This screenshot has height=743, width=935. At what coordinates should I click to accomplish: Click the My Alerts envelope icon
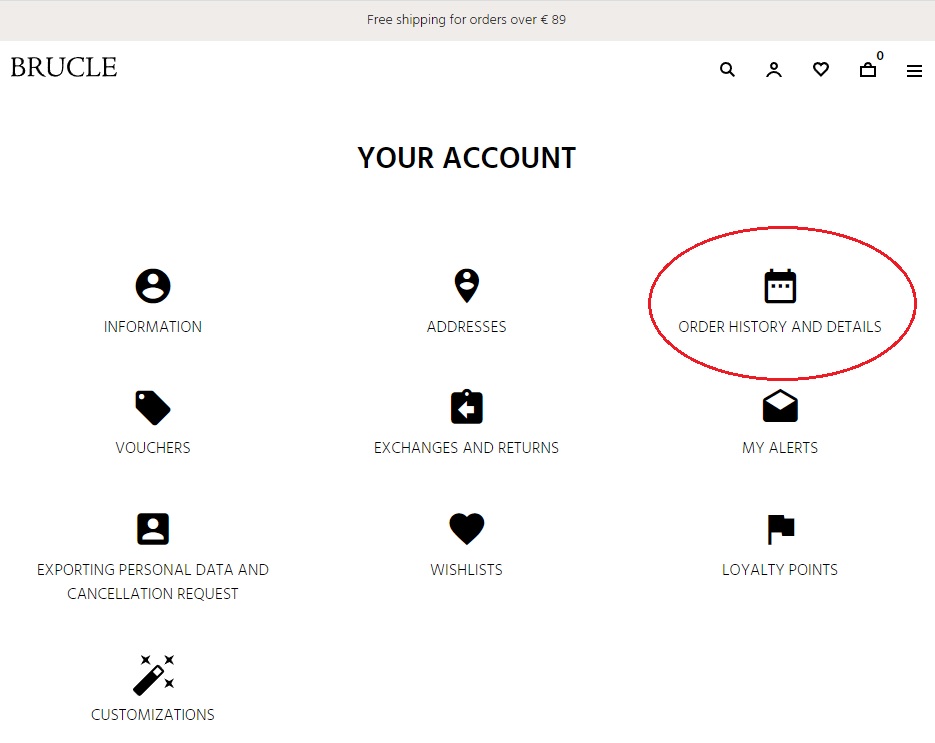pyautogui.click(x=780, y=407)
